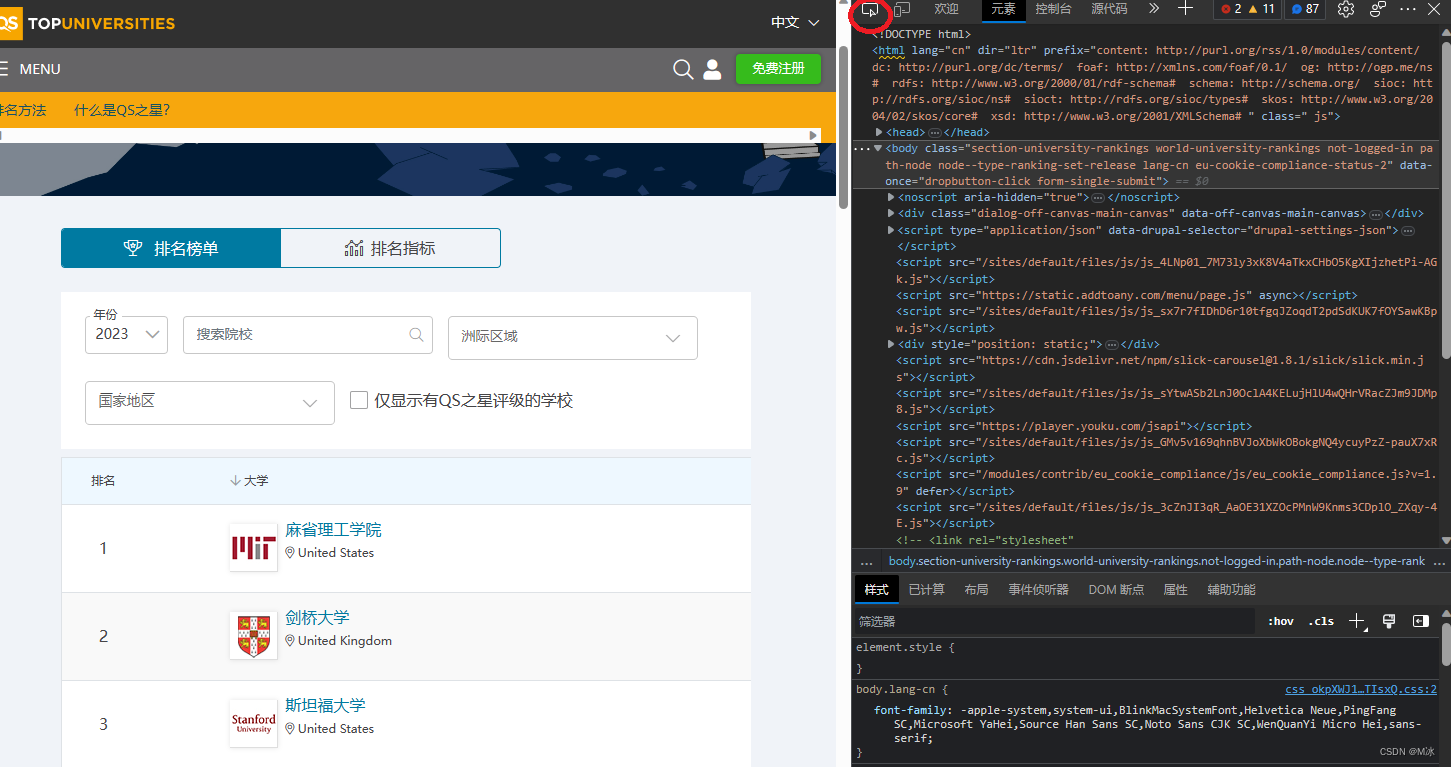Open 剑桥大学 university link

pos(317,618)
